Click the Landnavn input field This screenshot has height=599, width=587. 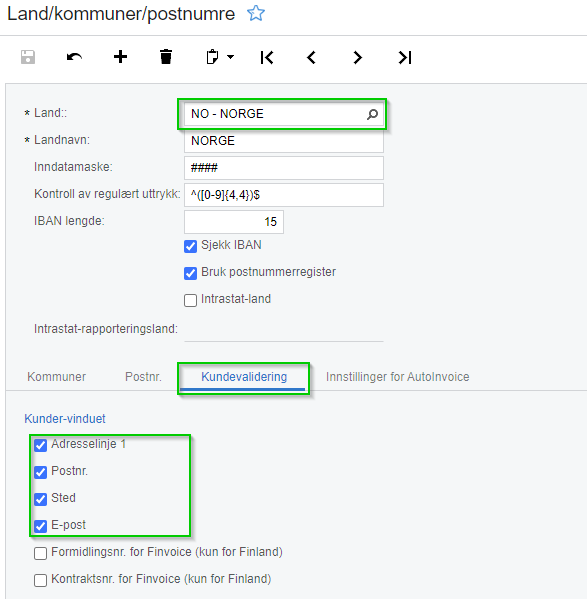pyautogui.click(x=283, y=141)
